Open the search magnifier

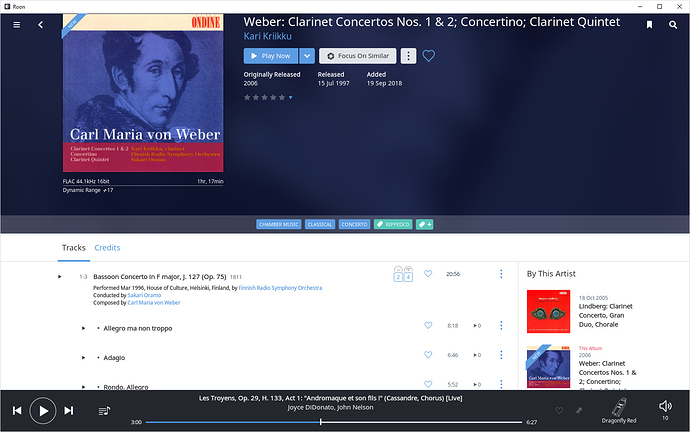[673, 25]
